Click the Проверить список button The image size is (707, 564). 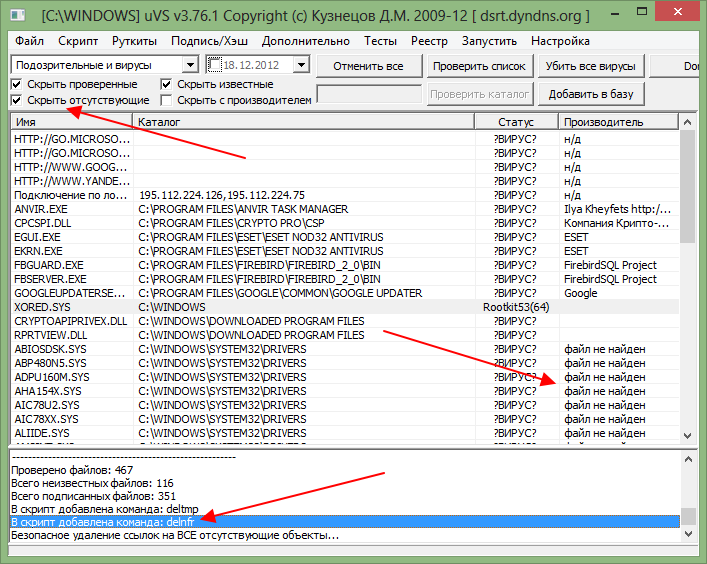479,66
